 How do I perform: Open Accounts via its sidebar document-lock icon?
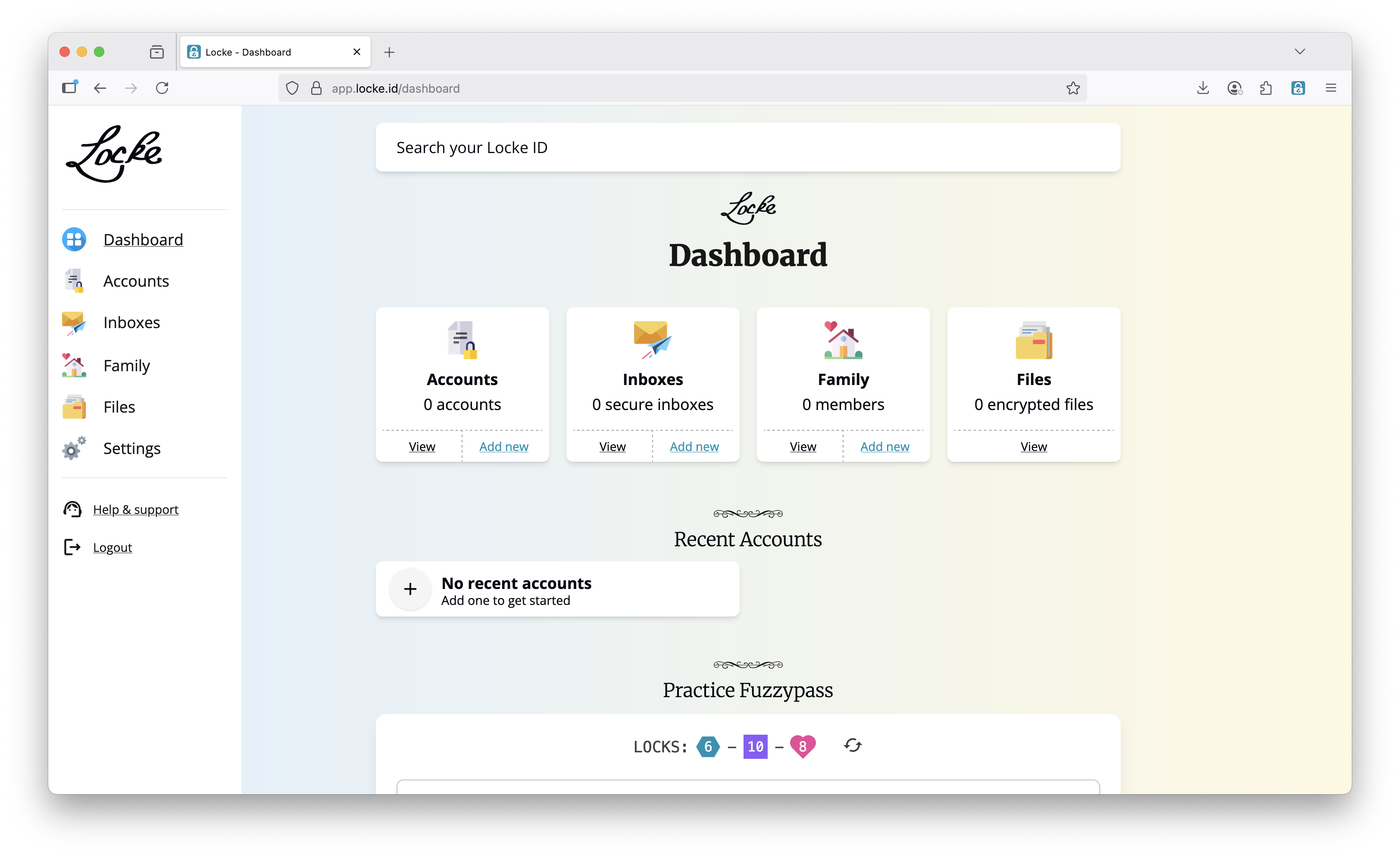click(74, 281)
